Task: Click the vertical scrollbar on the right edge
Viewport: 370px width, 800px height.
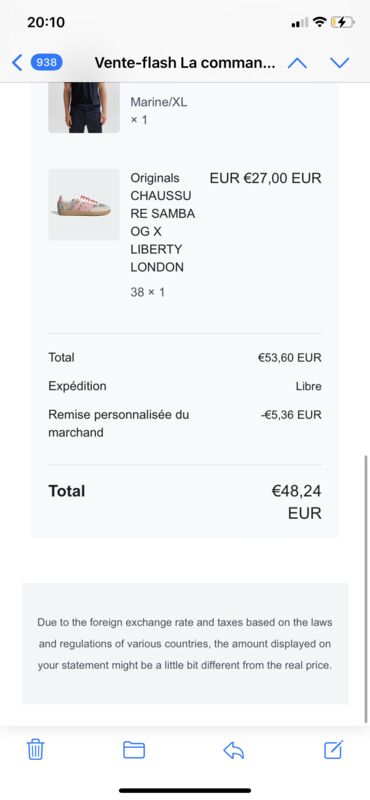Action: tap(366, 589)
